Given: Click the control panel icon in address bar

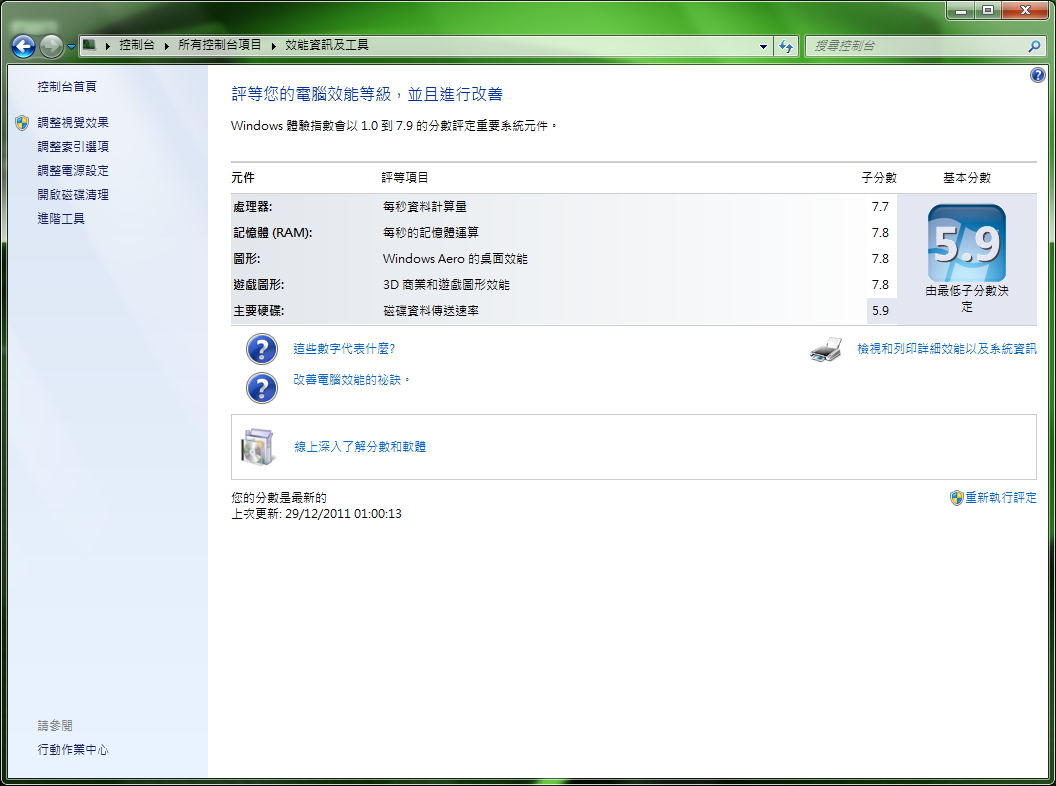Looking at the screenshot, I should pos(90,45).
